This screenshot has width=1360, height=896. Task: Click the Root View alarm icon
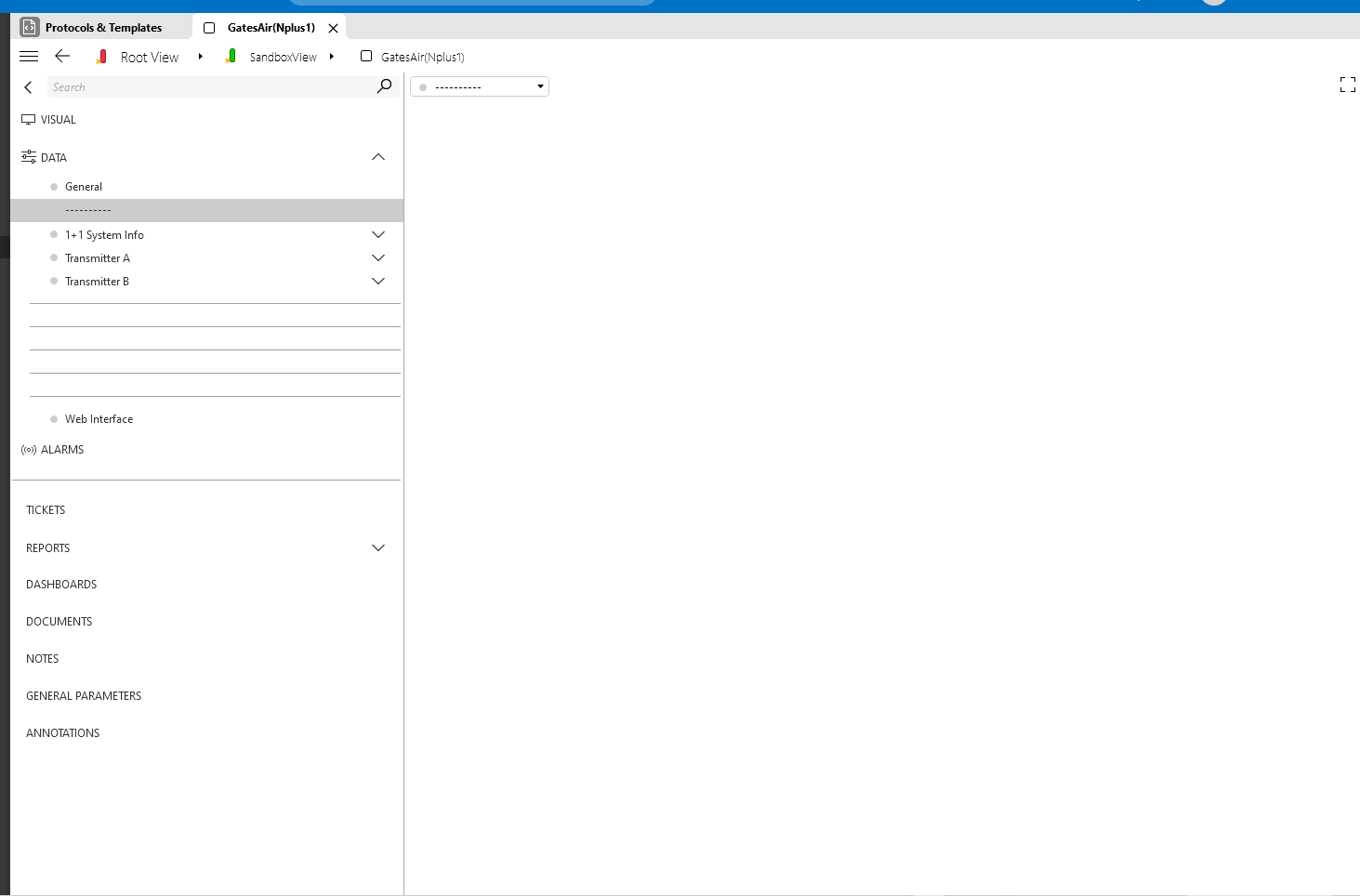pyautogui.click(x=102, y=57)
